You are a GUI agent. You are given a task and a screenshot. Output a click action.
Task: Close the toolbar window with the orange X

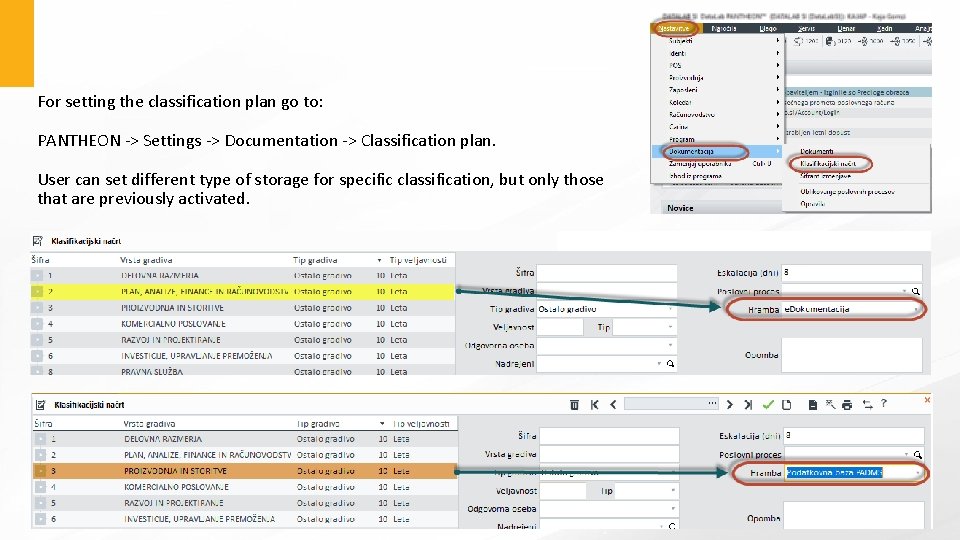(927, 400)
